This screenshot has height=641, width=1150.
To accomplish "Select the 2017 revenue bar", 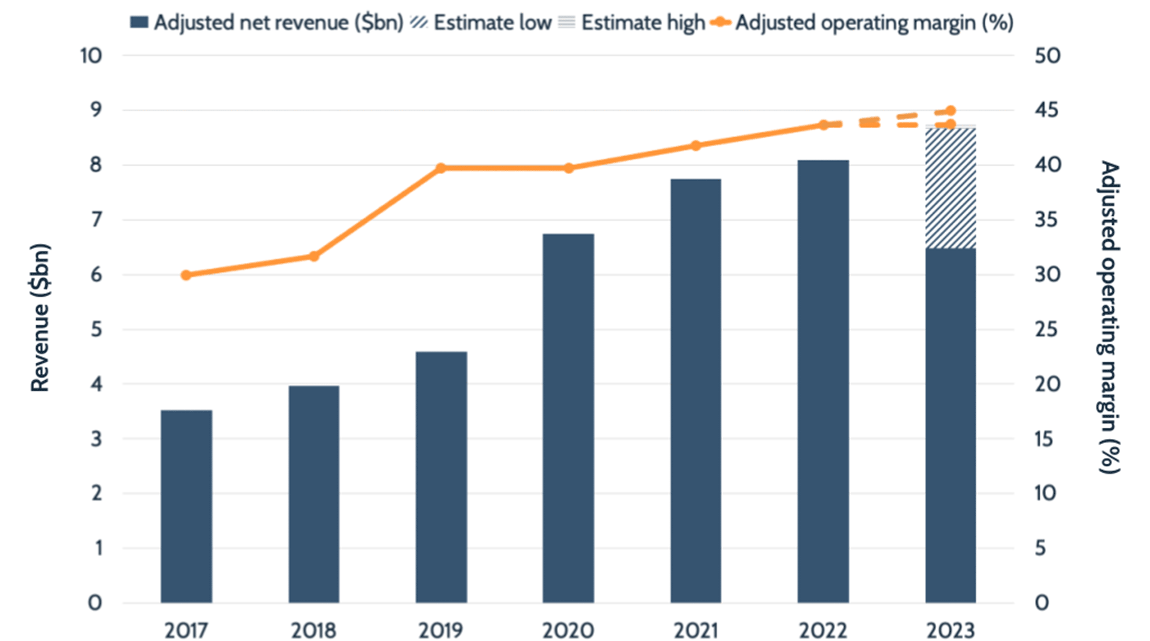I will [186, 506].
